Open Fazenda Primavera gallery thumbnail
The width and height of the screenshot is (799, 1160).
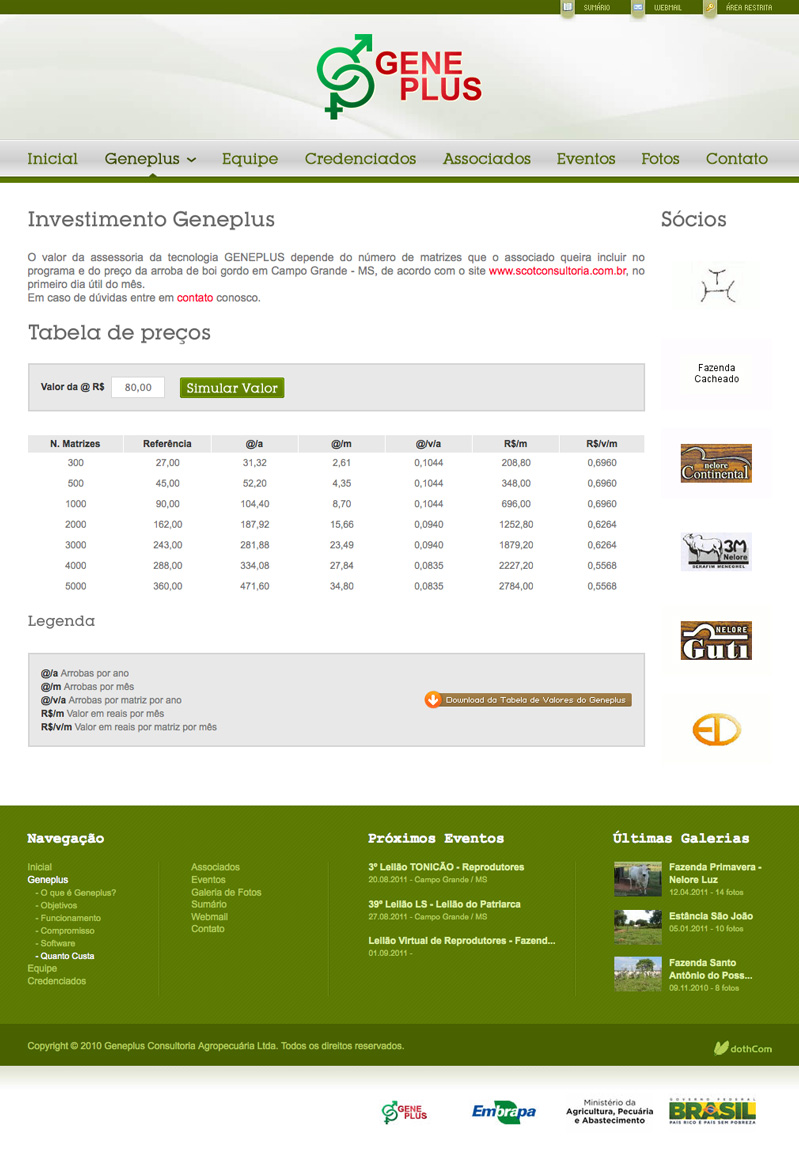point(638,879)
